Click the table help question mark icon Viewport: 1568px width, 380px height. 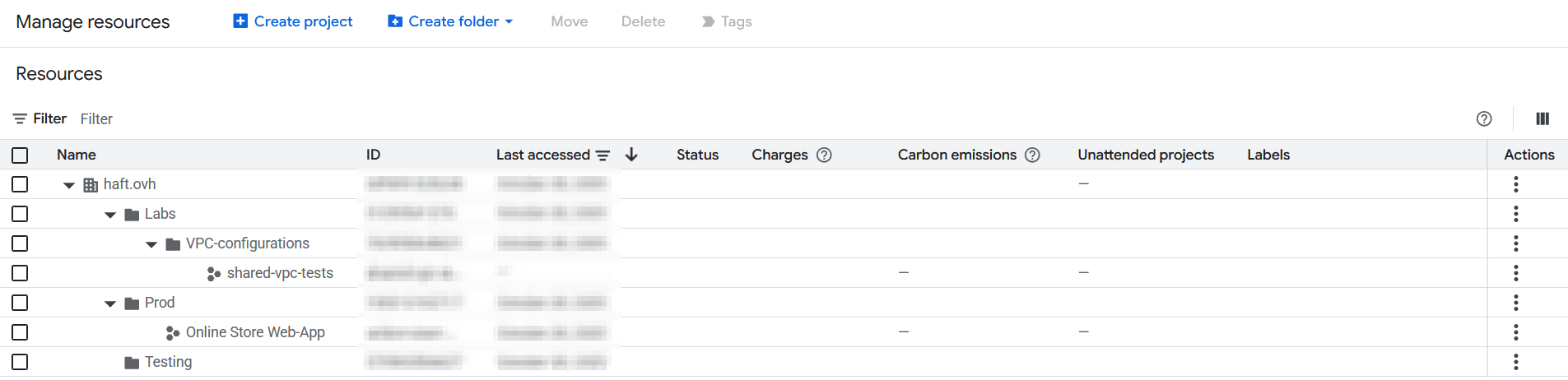click(x=1483, y=119)
